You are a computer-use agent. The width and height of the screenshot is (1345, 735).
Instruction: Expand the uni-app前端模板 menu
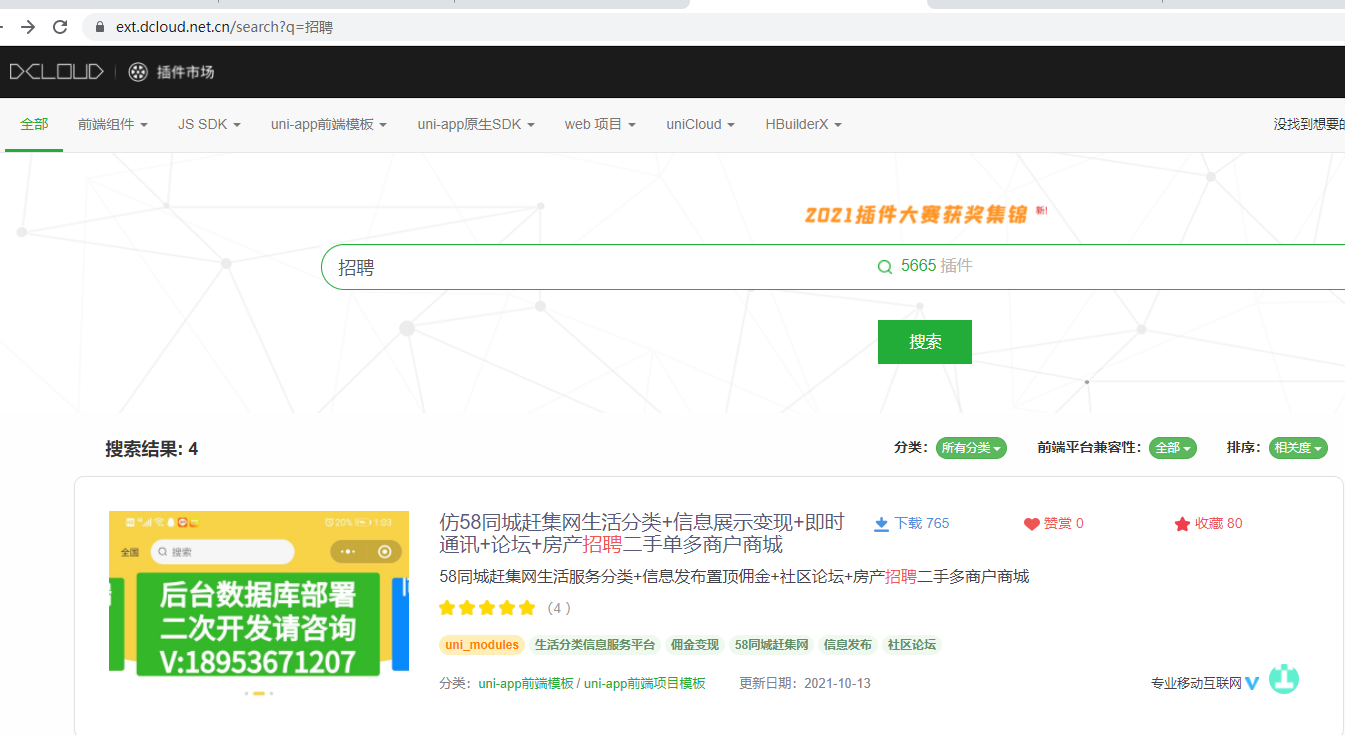point(329,124)
